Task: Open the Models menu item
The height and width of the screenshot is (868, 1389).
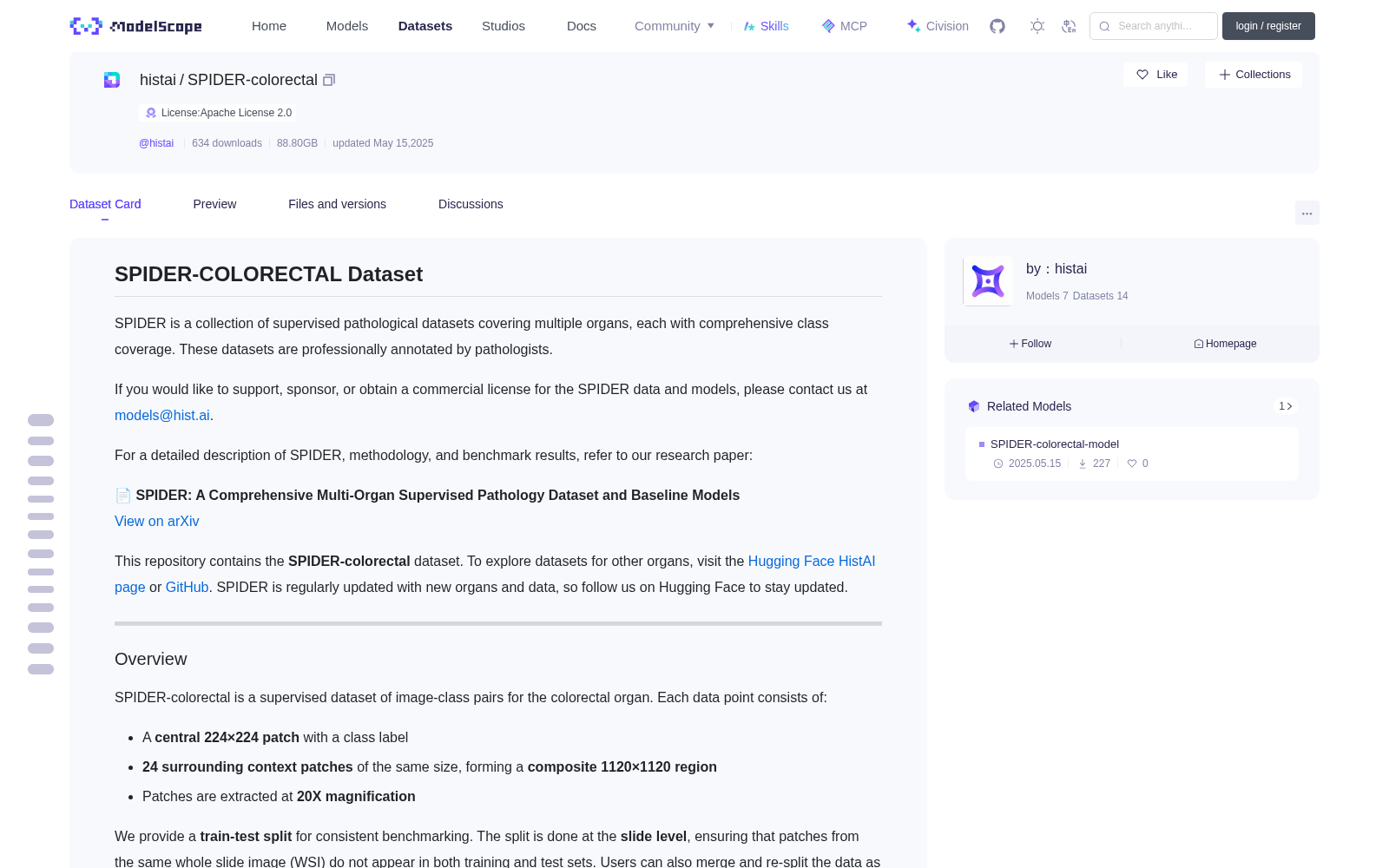Action: (x=347, y=26)
